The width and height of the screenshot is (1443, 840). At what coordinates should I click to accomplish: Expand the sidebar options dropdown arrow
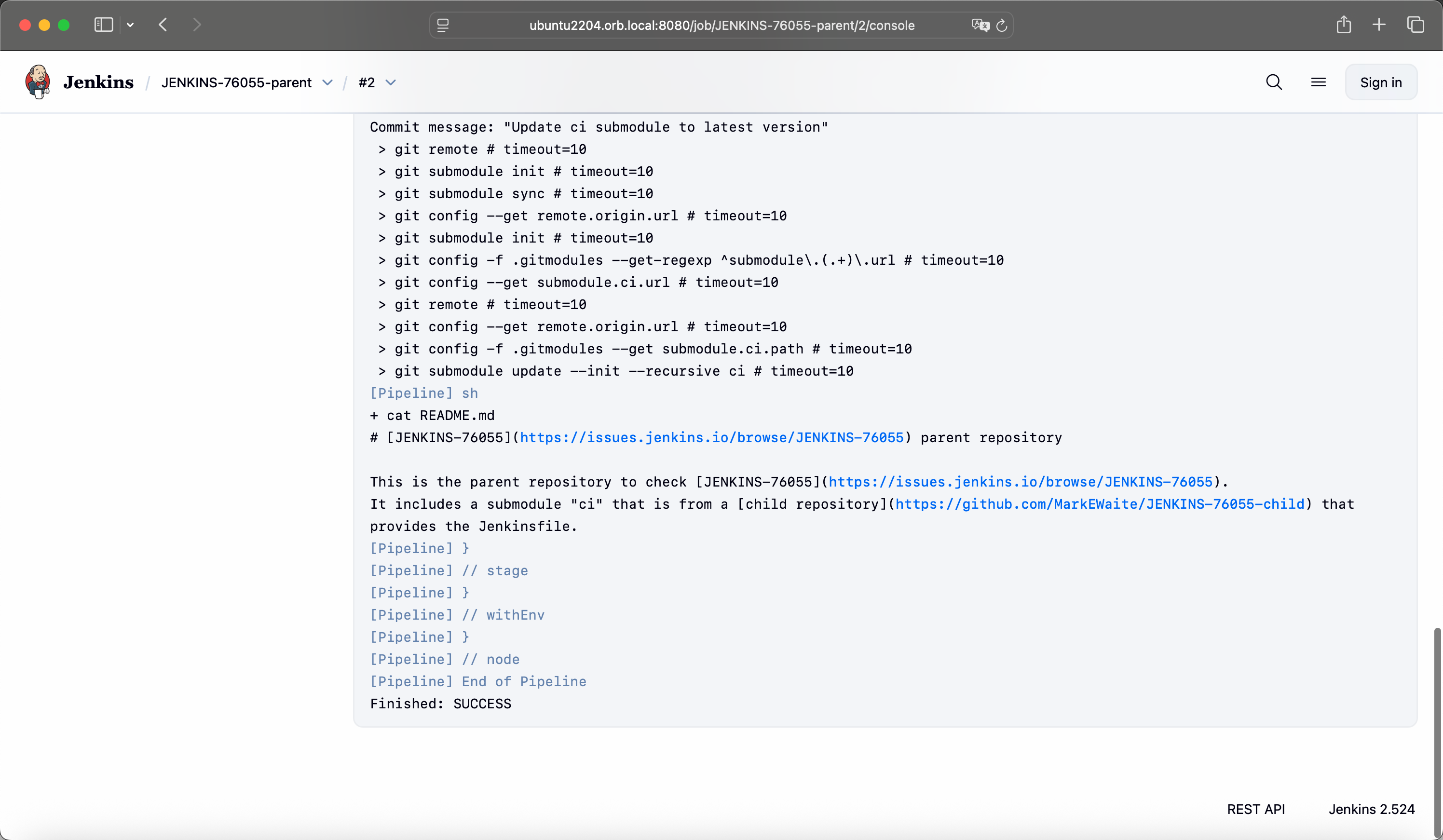(131, 25)
